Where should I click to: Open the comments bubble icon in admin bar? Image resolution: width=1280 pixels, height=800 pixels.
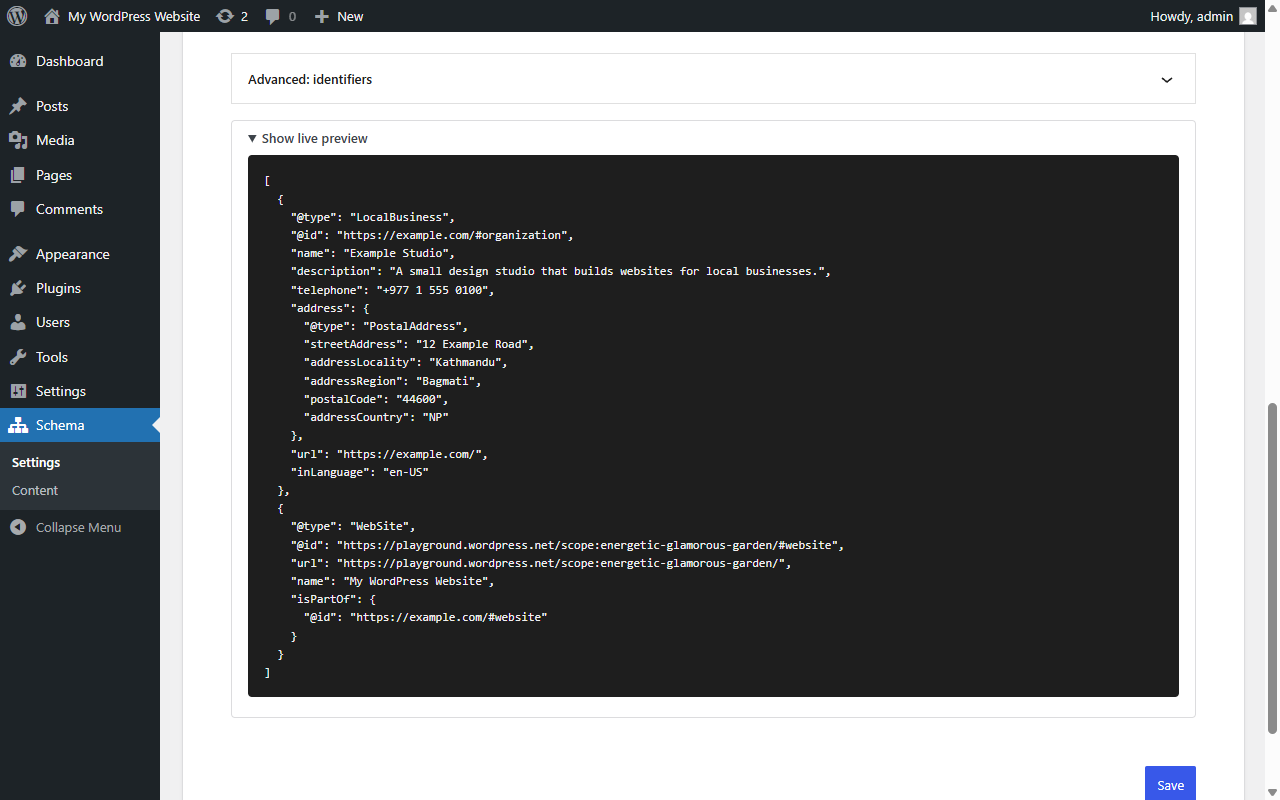[x=273, y=17]
